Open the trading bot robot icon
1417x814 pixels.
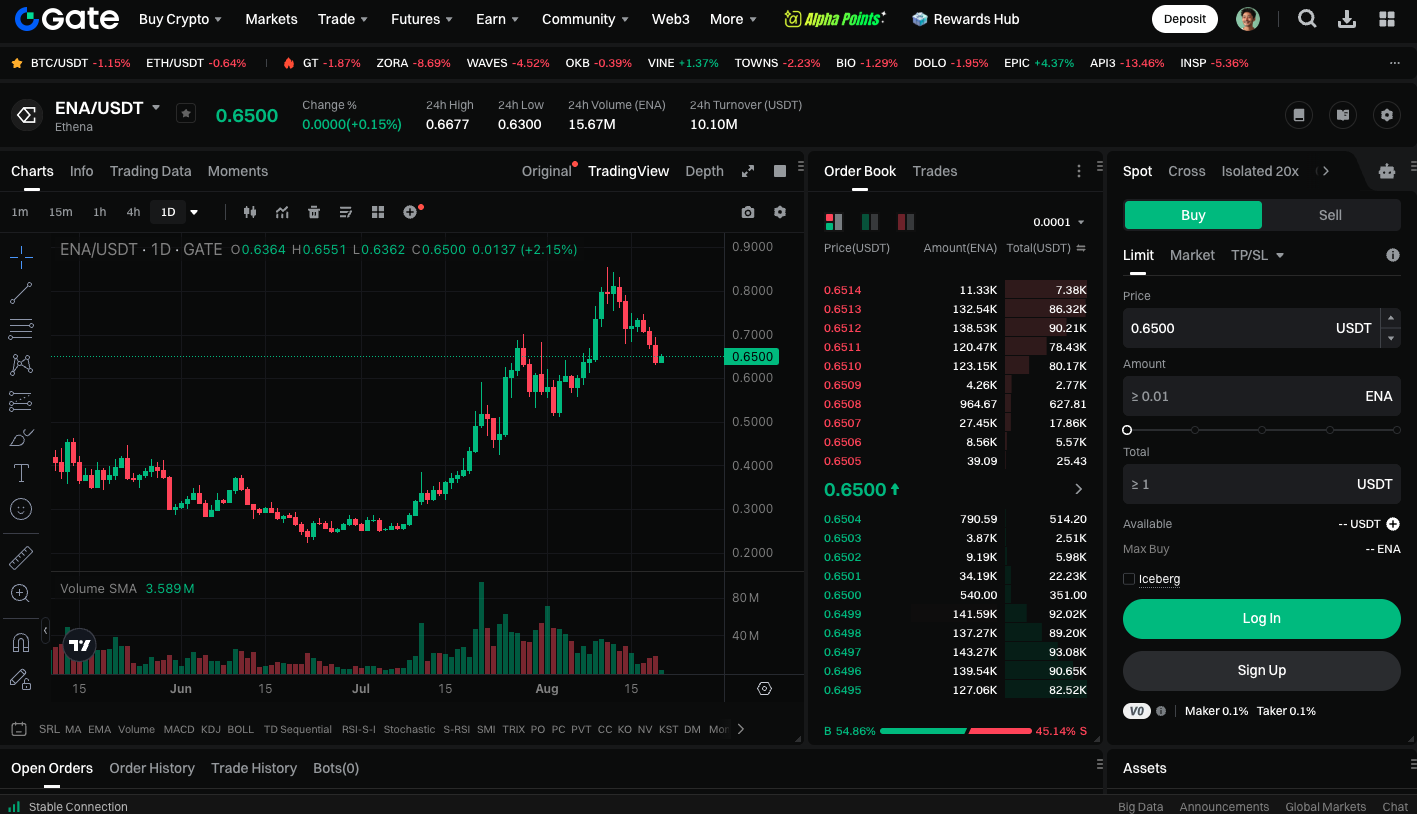click(1386, 171)
